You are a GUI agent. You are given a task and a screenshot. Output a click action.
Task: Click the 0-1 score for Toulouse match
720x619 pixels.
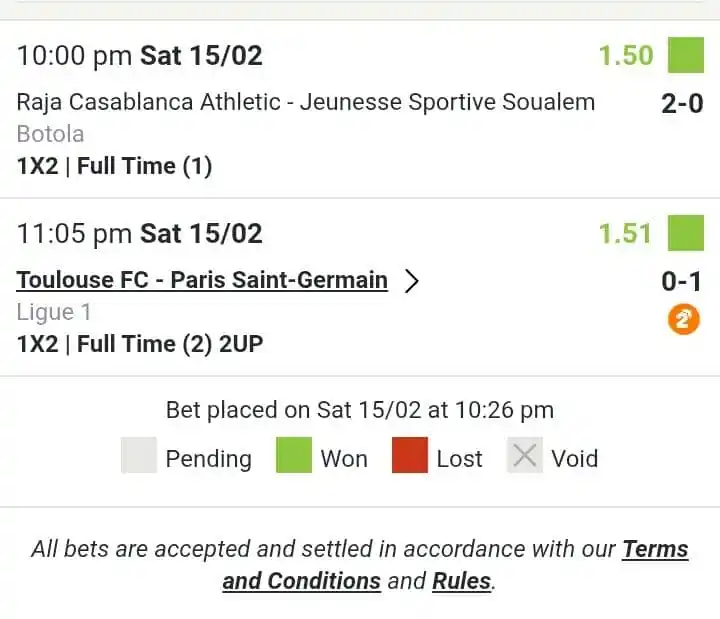coord(682,281)
